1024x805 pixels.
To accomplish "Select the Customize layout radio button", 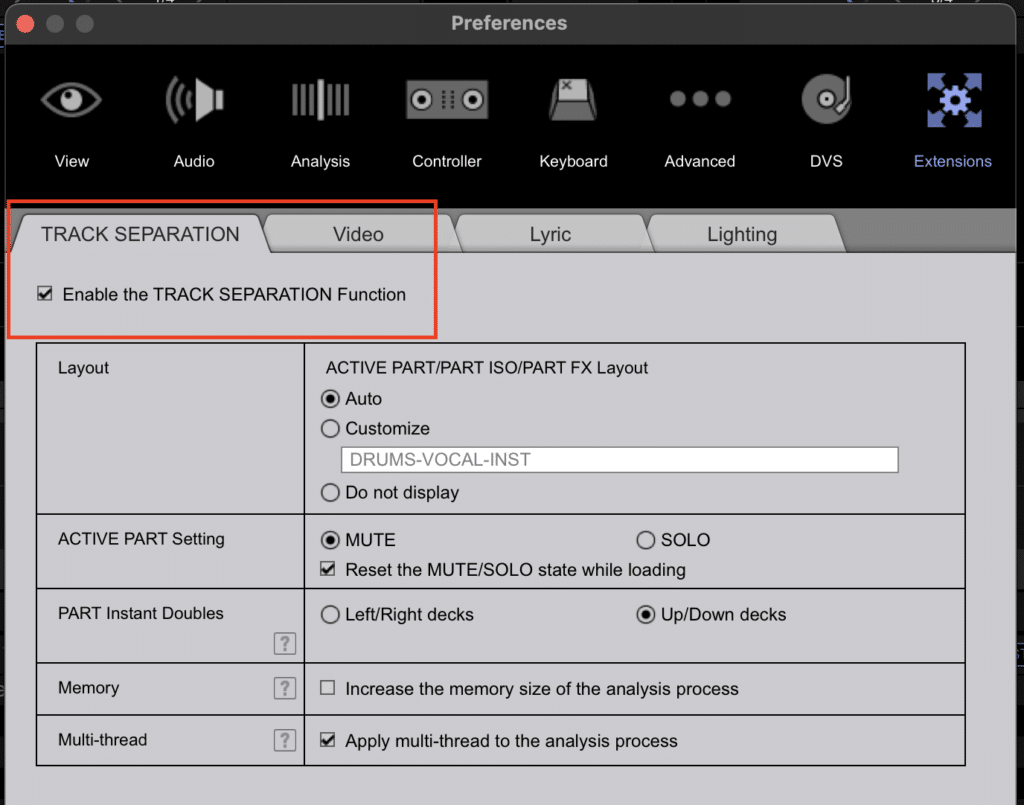I will 330,429.
